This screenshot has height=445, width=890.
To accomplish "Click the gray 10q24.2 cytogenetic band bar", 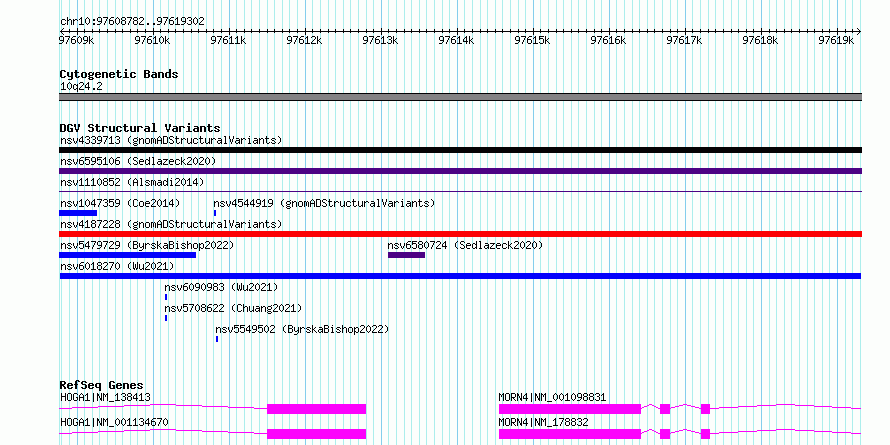I will 460,97.
